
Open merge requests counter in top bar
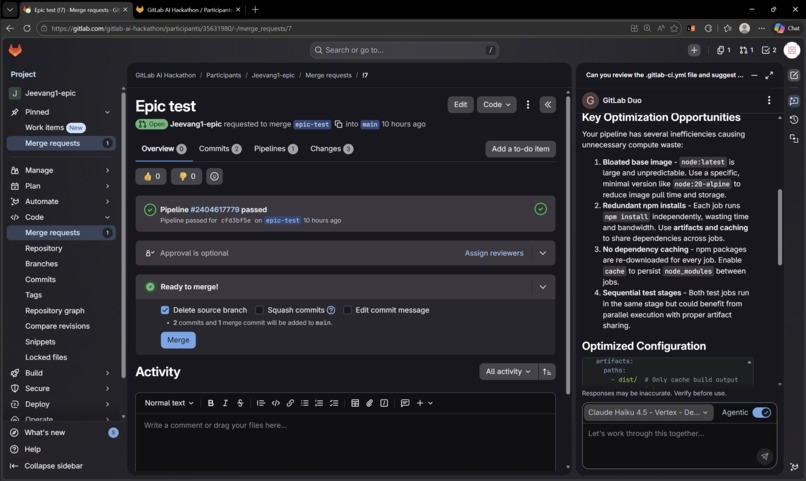pos(746,50)
